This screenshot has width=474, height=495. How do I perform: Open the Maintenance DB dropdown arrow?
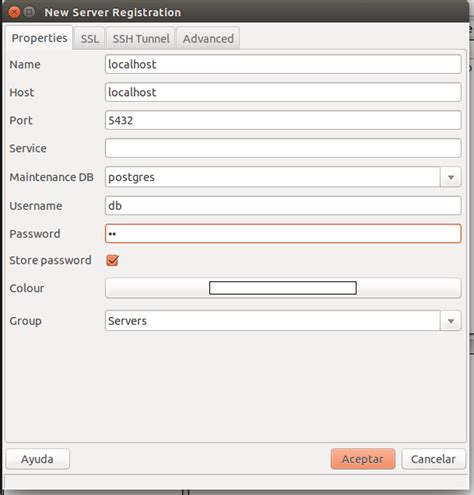tap(451, 177)
